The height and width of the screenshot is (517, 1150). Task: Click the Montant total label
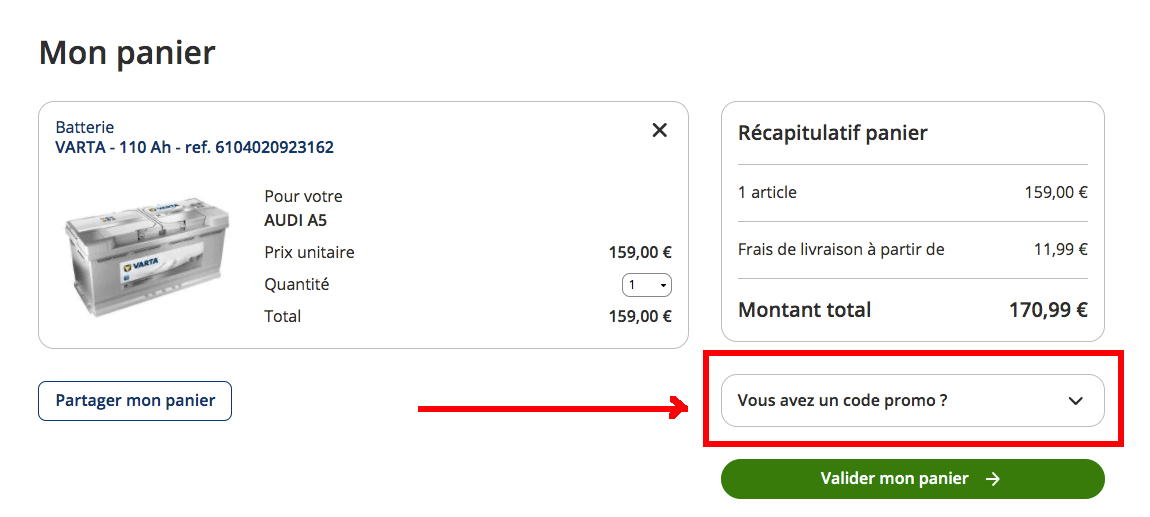[804, 310]
